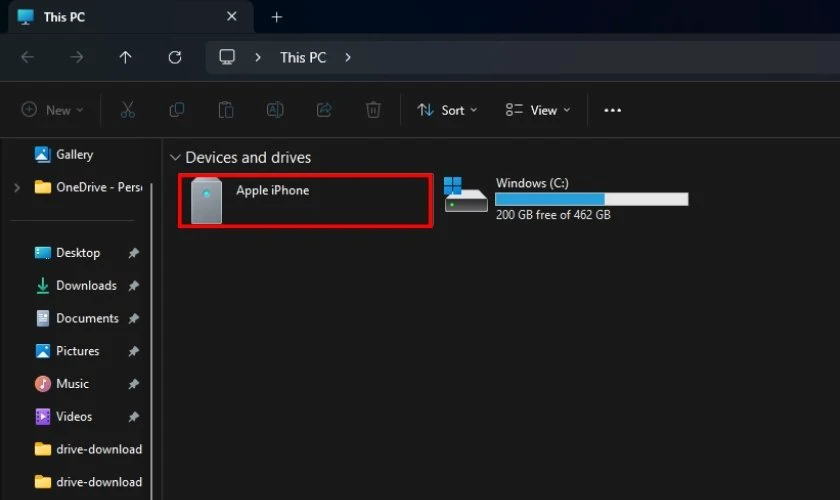The width and height of the screenshot is (840, 500).
Task: Open the Sort dropdown menu
Action: point(447,110)
